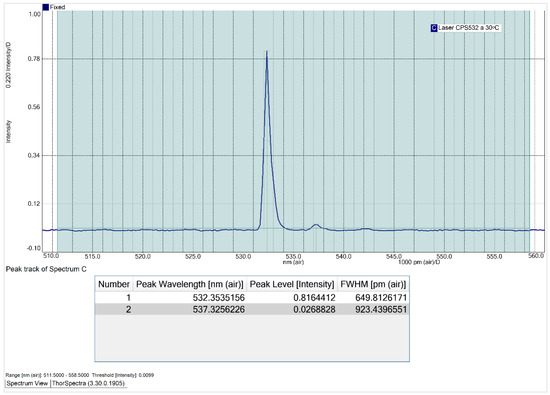Click the 'FWHM [pm (air)]' column header

click(373, 284)
